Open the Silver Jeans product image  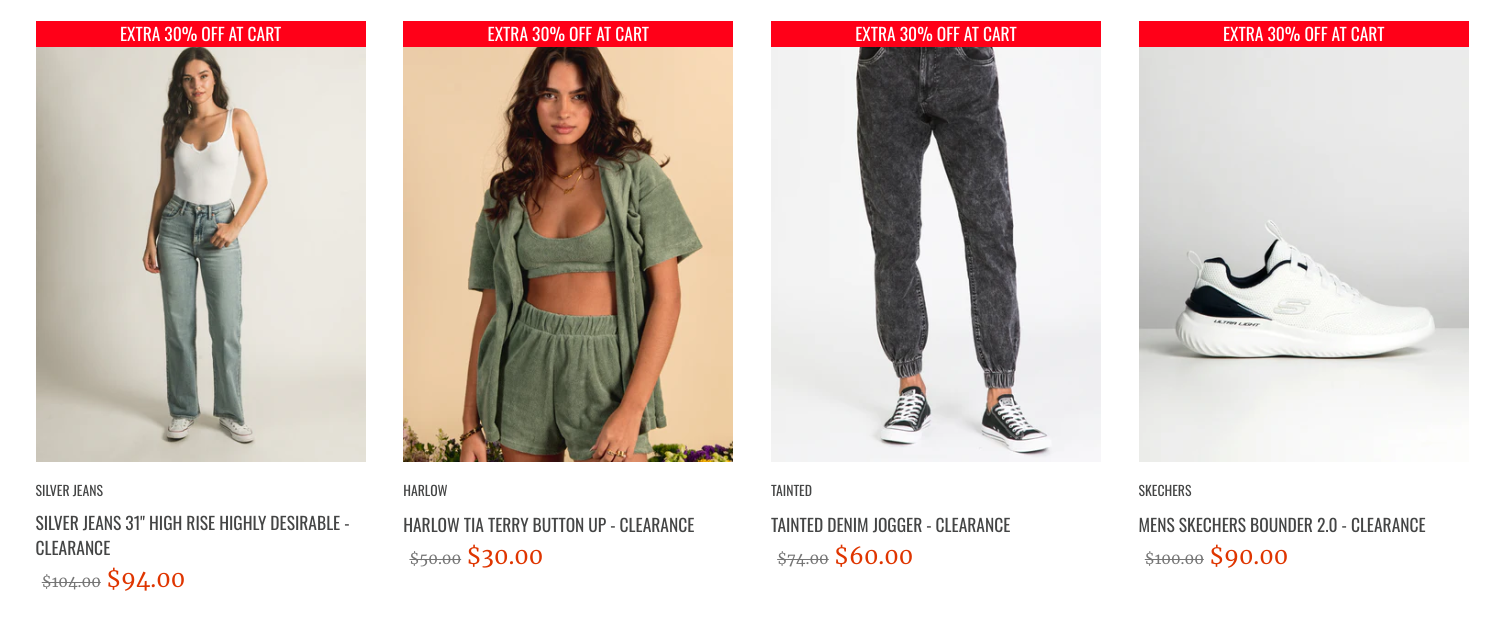pyautogui.click(x=200, y=254)
